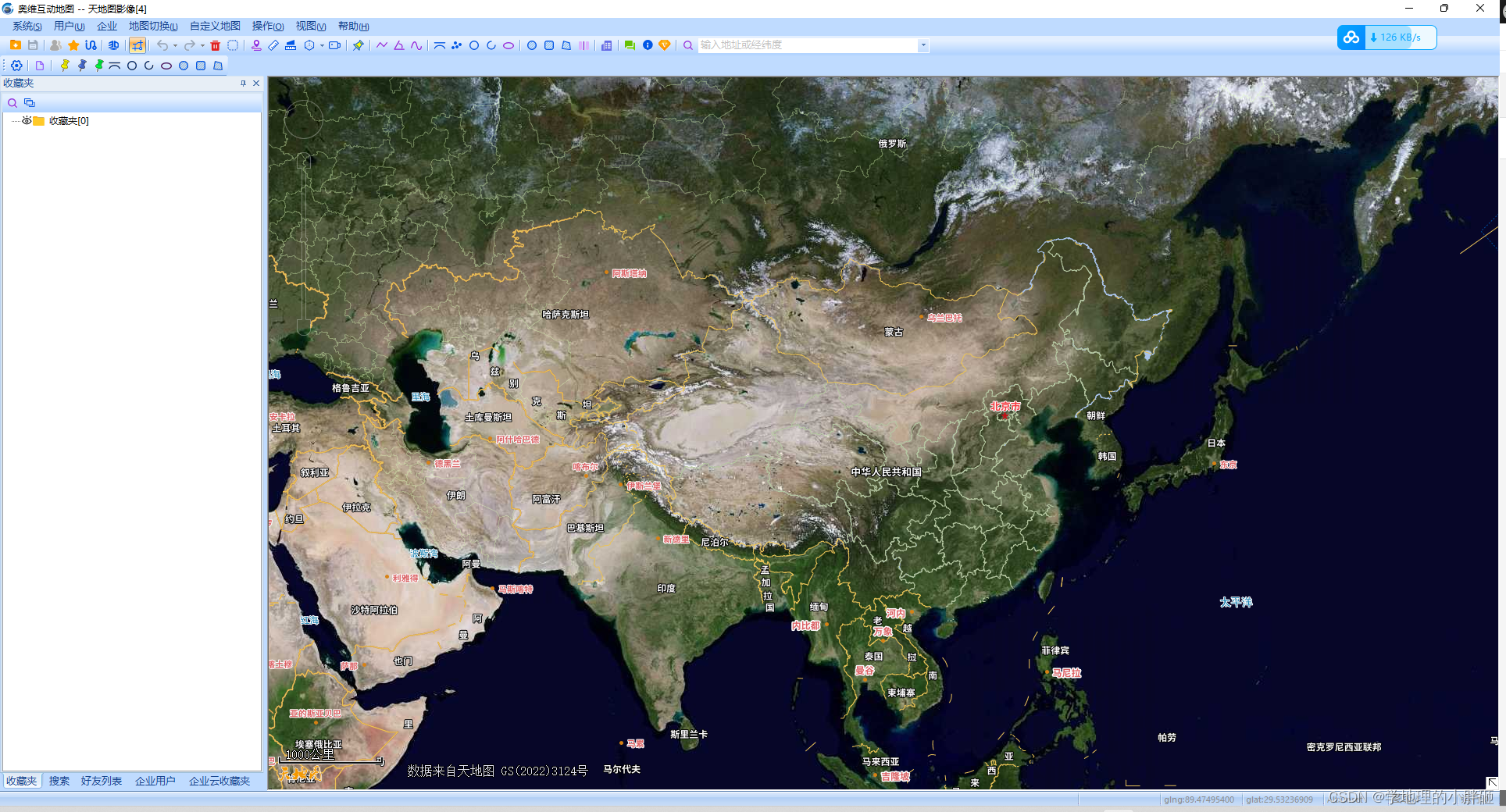This screenshot has width=1506, height=812.
Task: Click the hexagon shape tool icon
Action: [x=309, y=45]
